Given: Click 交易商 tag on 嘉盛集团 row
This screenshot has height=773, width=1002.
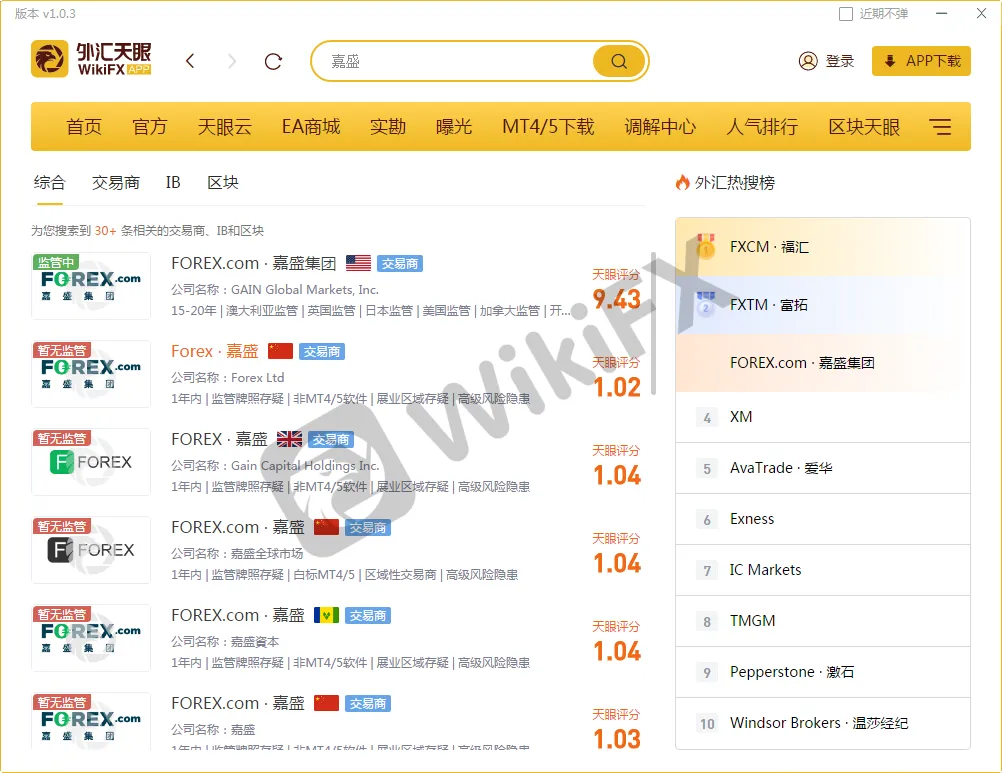Looking at the screenshot, I should click(x=400, y=263).
